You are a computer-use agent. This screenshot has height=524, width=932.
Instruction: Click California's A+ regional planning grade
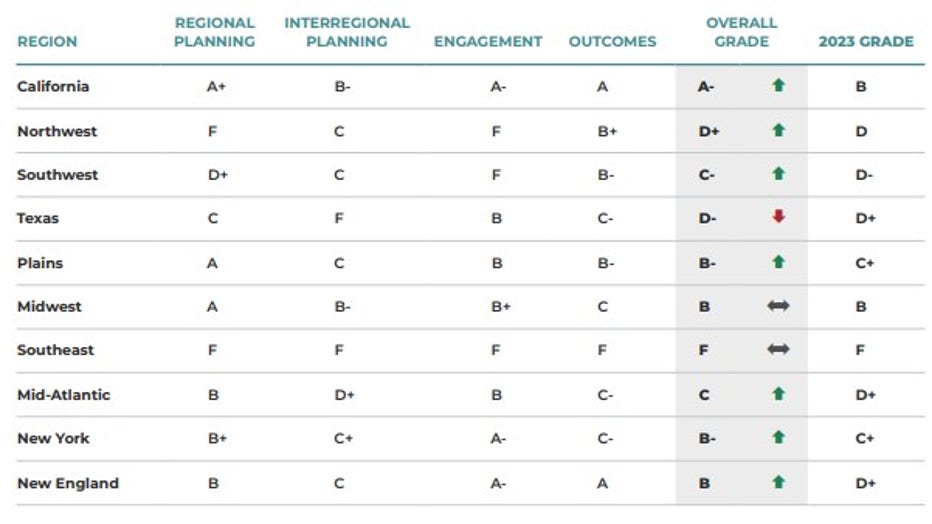216,87
